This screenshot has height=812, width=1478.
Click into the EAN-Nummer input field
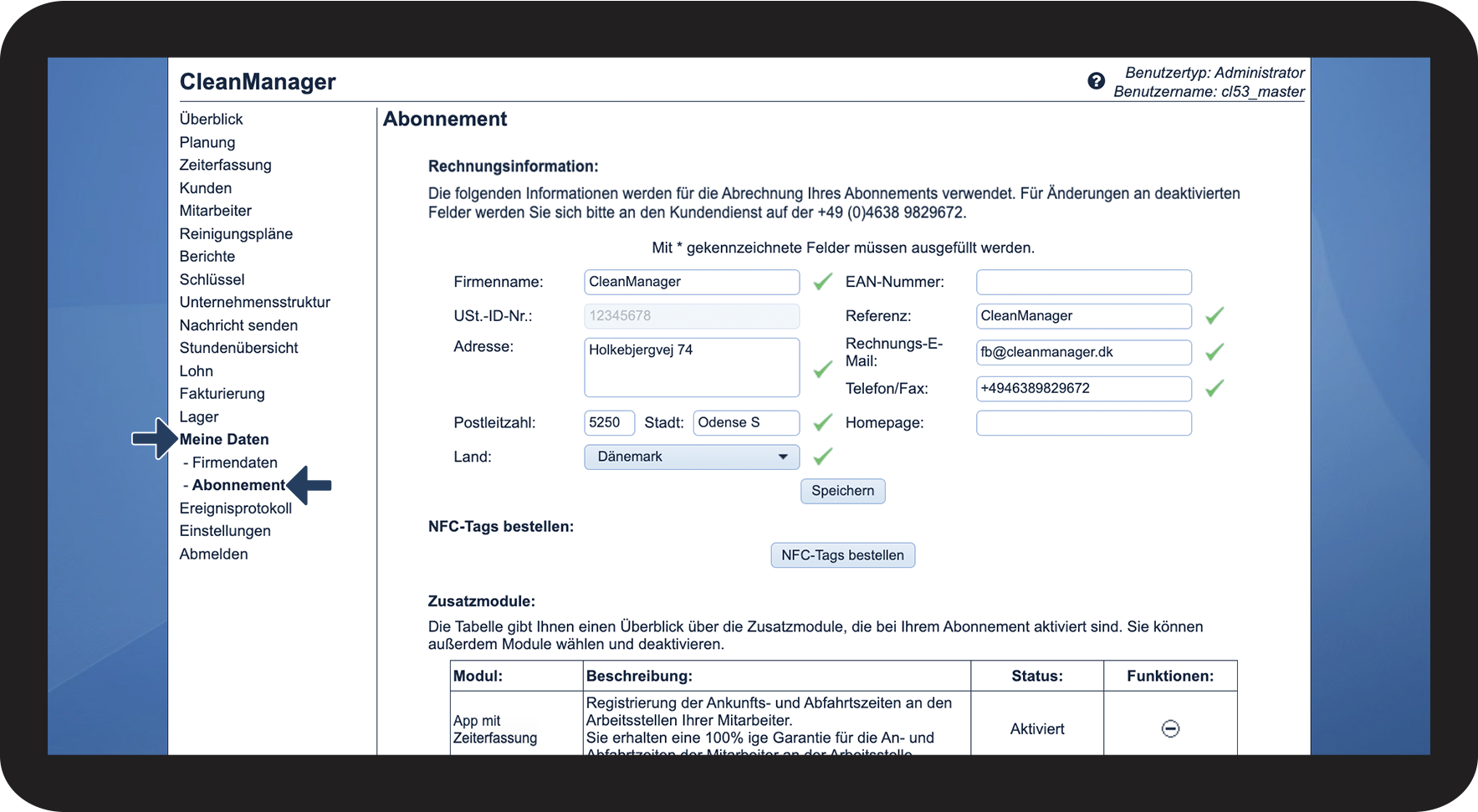1083,282
